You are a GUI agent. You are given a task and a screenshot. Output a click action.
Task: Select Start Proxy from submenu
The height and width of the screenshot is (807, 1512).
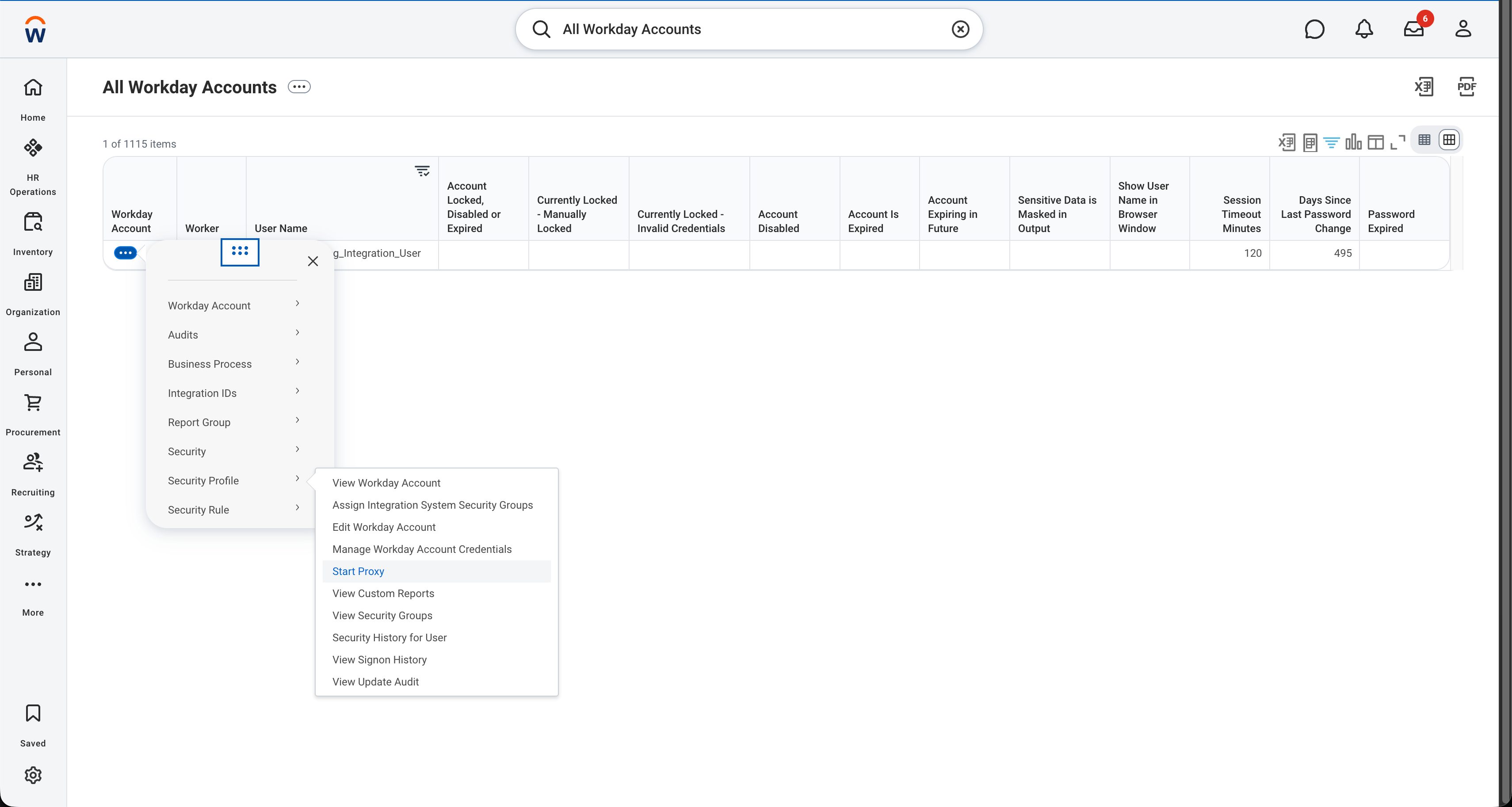pos(436,571)
